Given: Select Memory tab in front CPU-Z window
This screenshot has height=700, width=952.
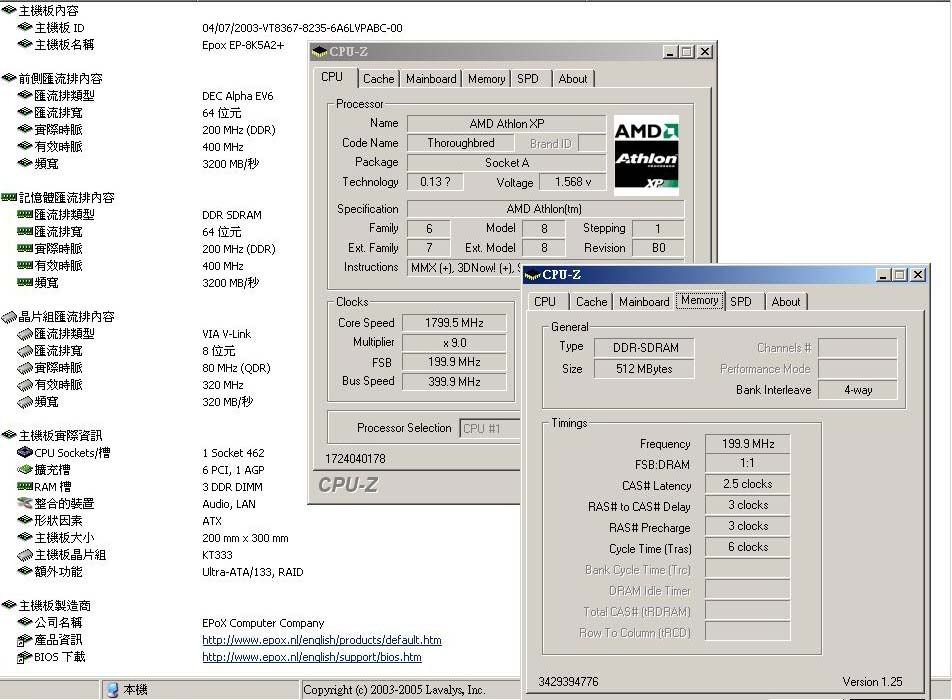Looking at the screenshot, I should [x=699, y=301].
